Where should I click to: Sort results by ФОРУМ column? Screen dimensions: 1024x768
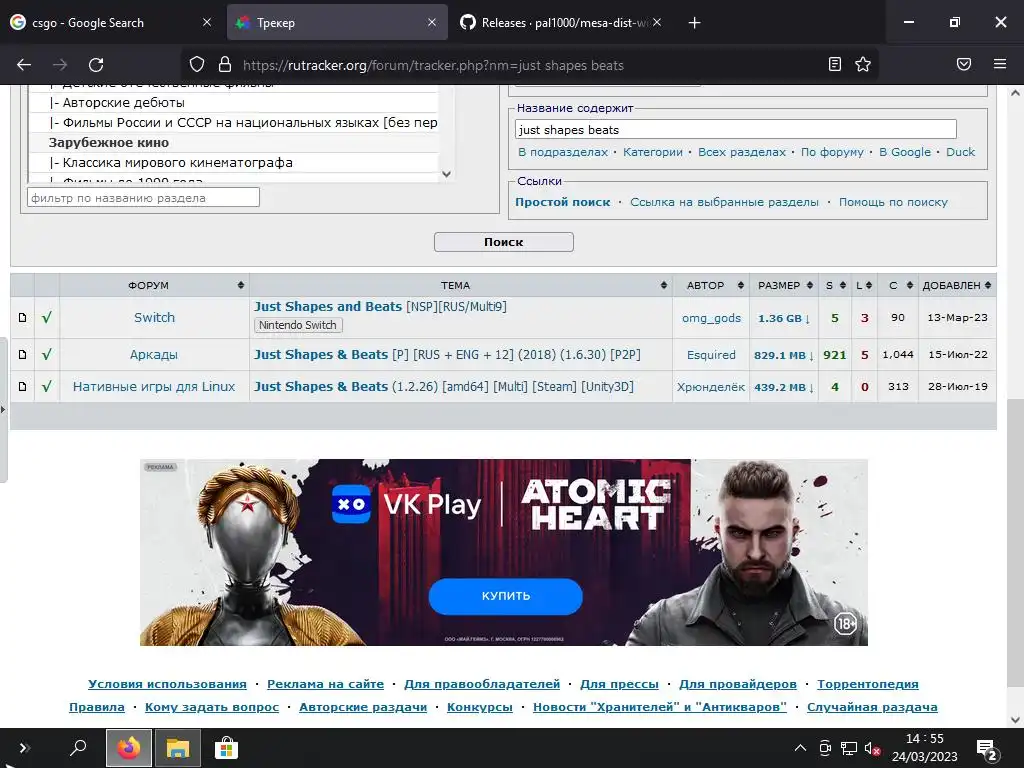pyautogui.click(x=154, y=285)
